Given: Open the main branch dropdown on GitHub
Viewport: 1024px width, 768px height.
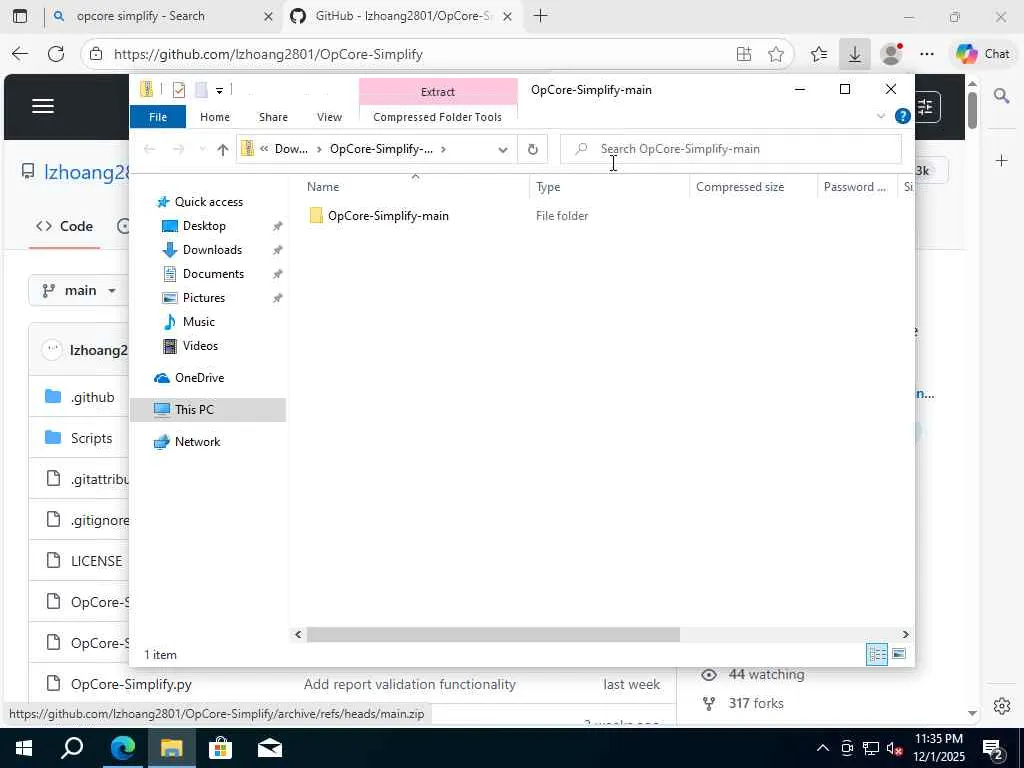Looking at the screenshot, I should tap(81, 290).
